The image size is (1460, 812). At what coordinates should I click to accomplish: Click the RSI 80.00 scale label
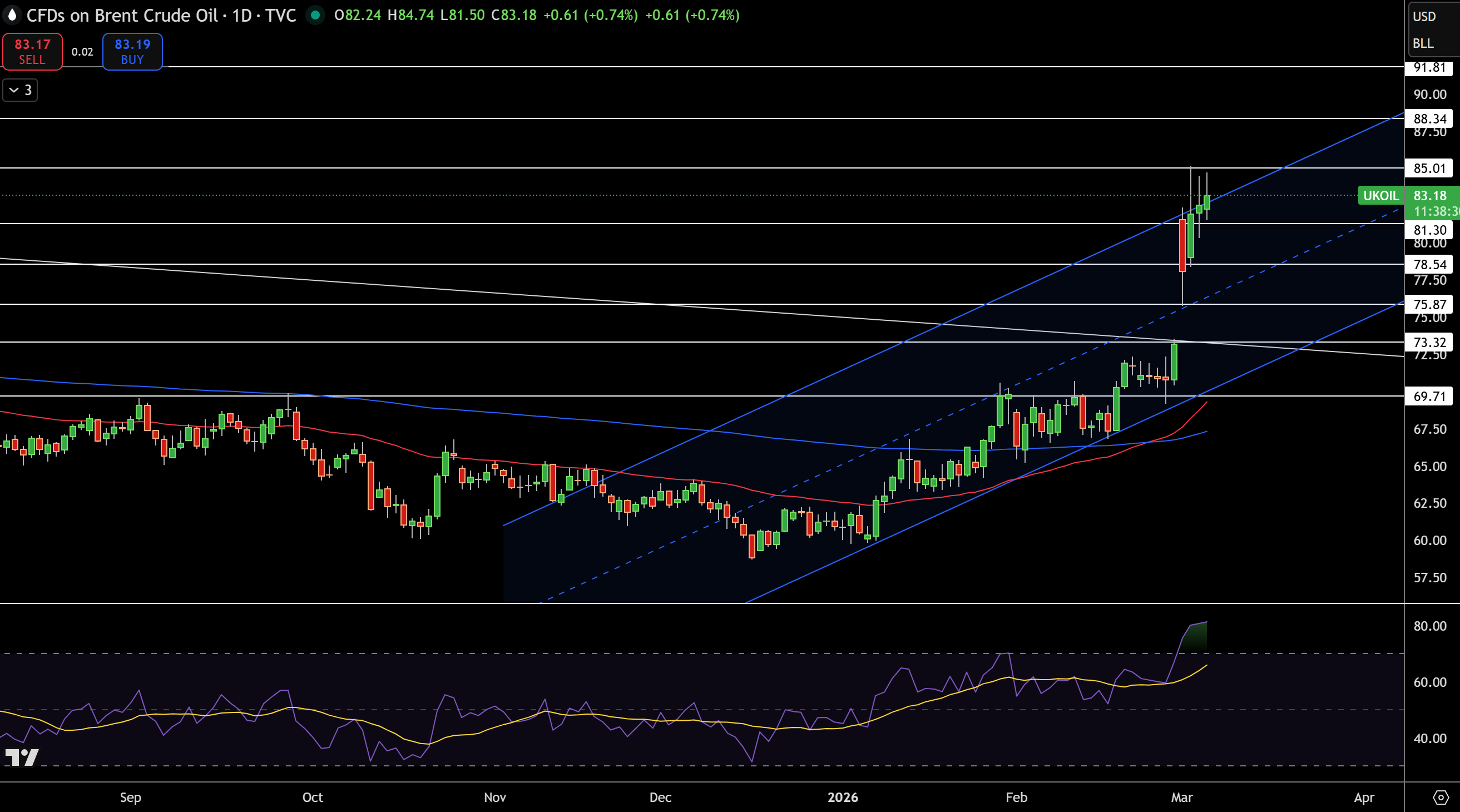tap(1429, 626)
